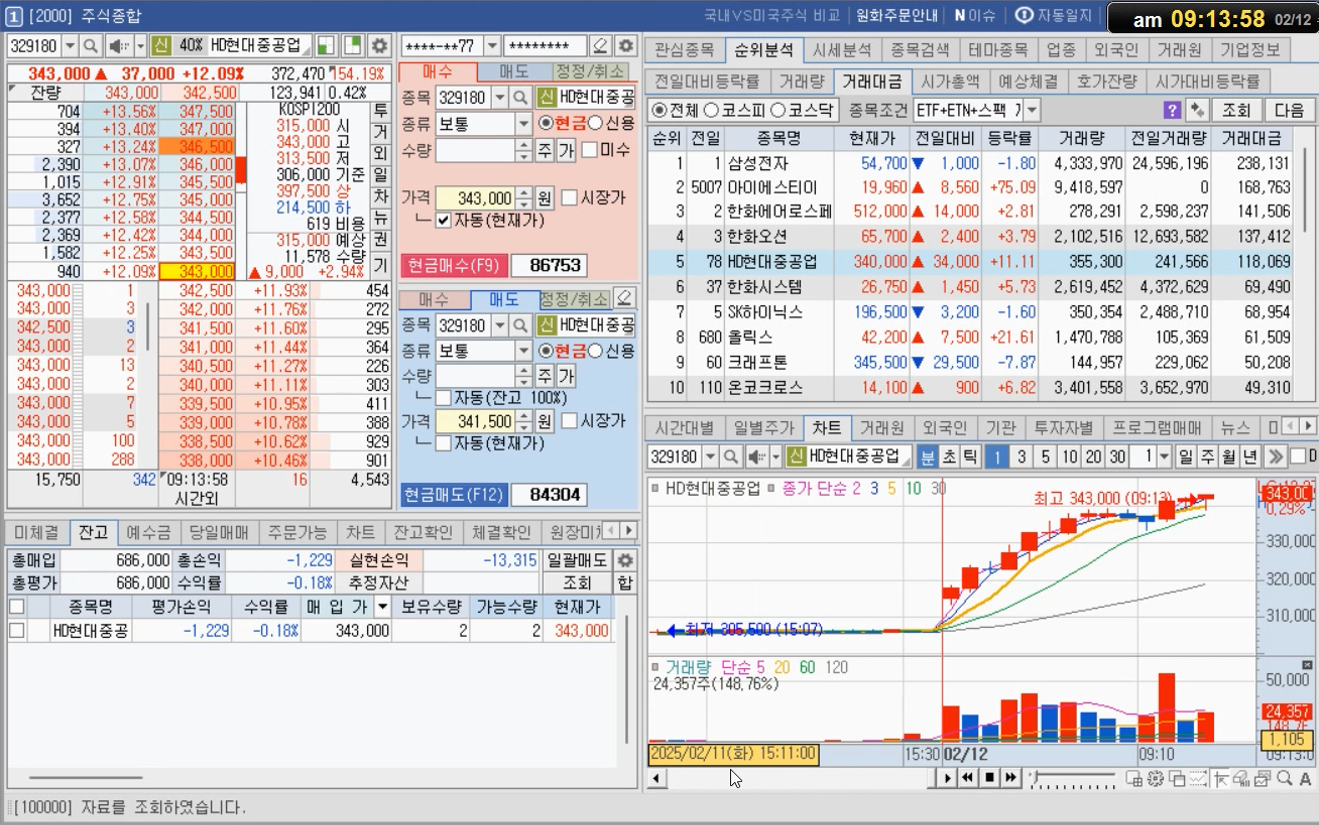Viewport: 1319px width, 825px height.
Task: Click the second green layout icon before the gear
Action: (352, 46)
